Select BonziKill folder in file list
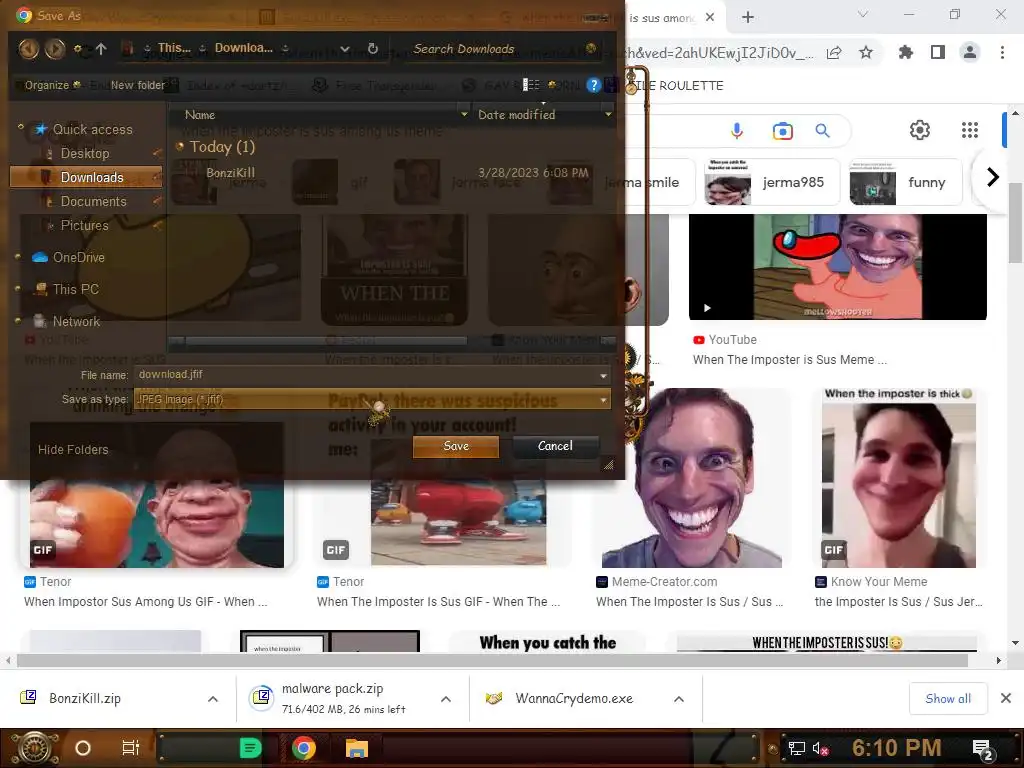This screenshot has width=1024, height=768. 231,172
